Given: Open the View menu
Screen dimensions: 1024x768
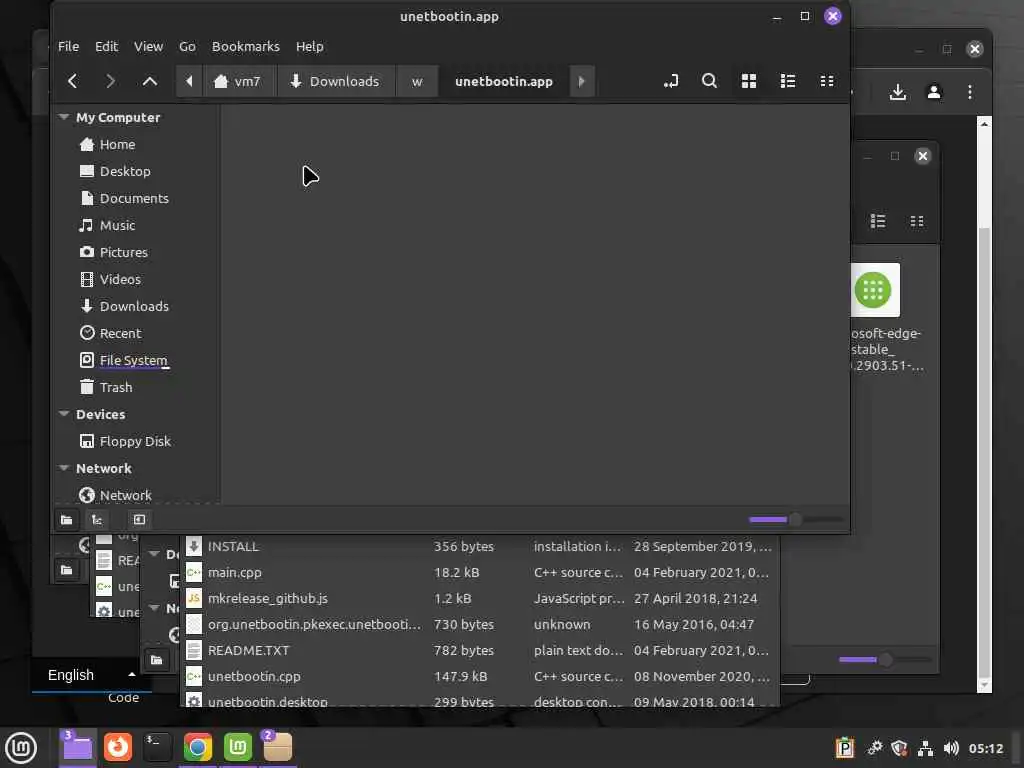Looking at the screenshot, I should pyautogui.click(x=148, y=46).
